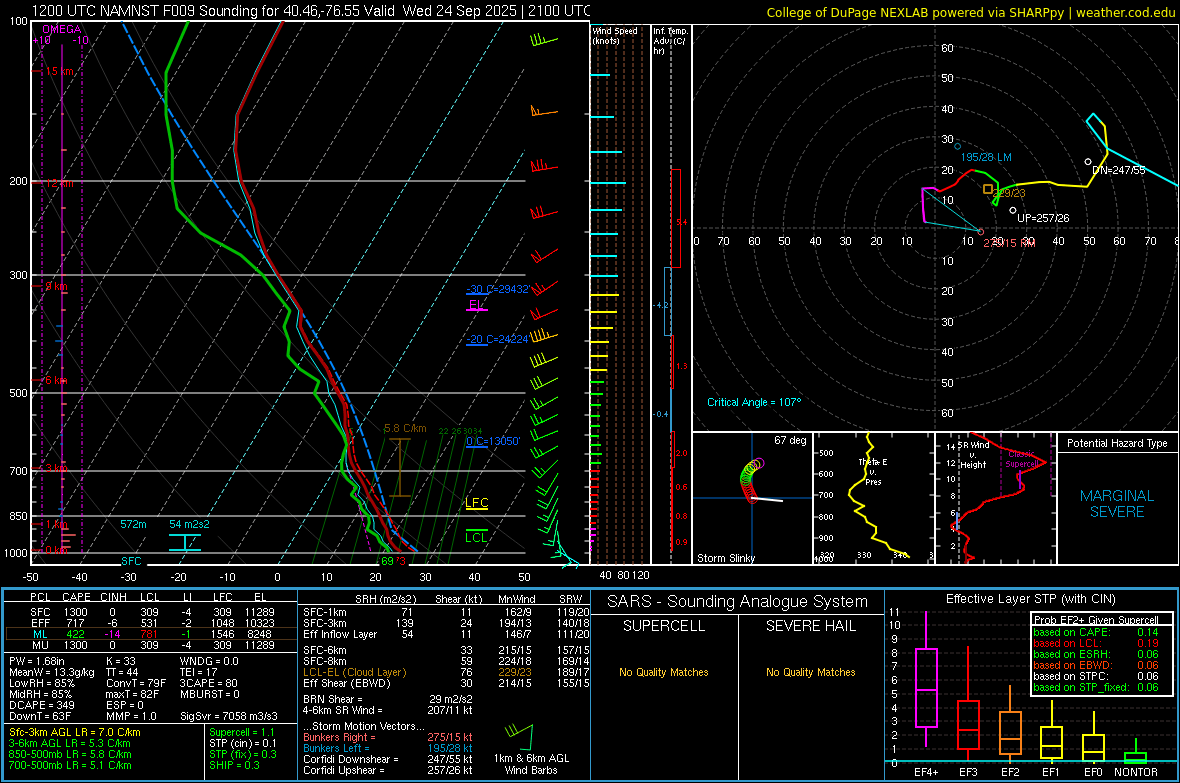Click the 'DN=247/55' Corfidi label
The image size is (1180, 783).
(x=1118, y=170)
